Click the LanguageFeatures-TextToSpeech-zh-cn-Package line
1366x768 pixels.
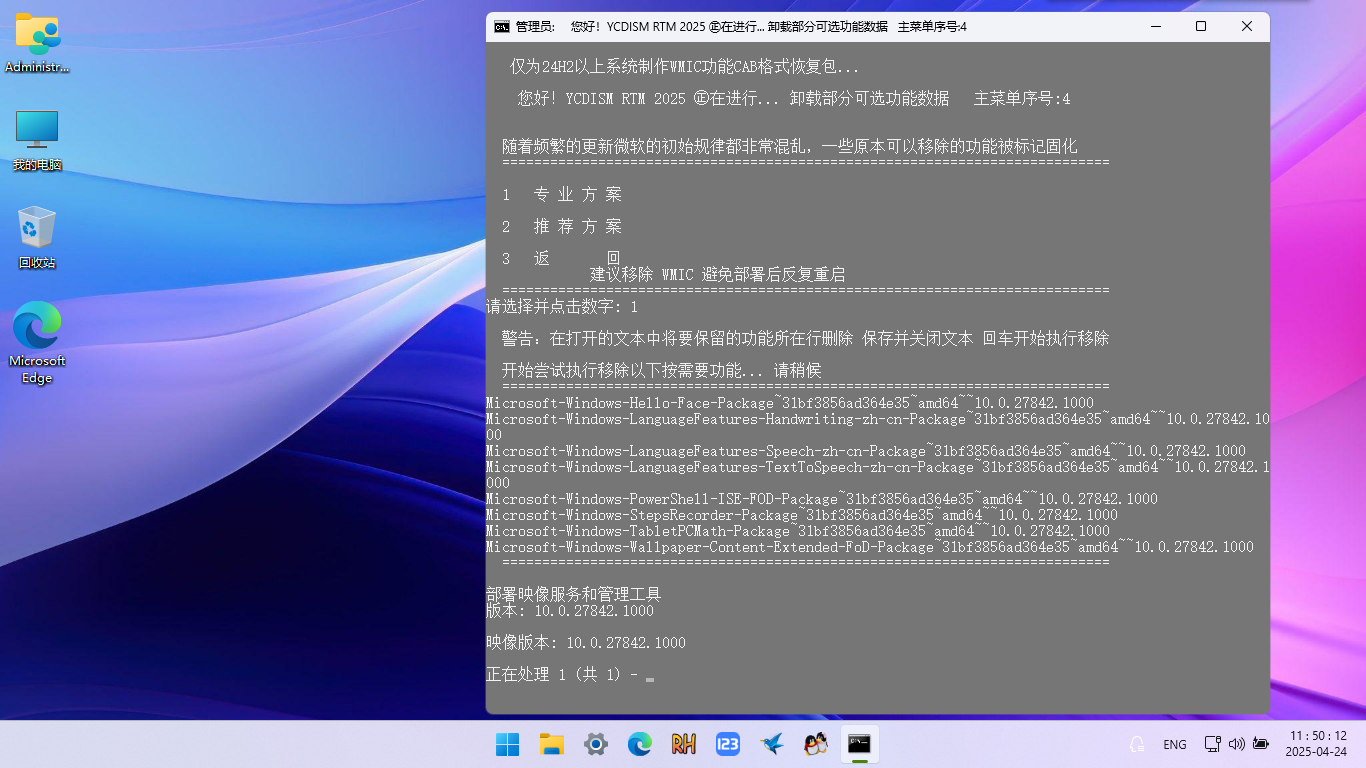click(878, 475)
